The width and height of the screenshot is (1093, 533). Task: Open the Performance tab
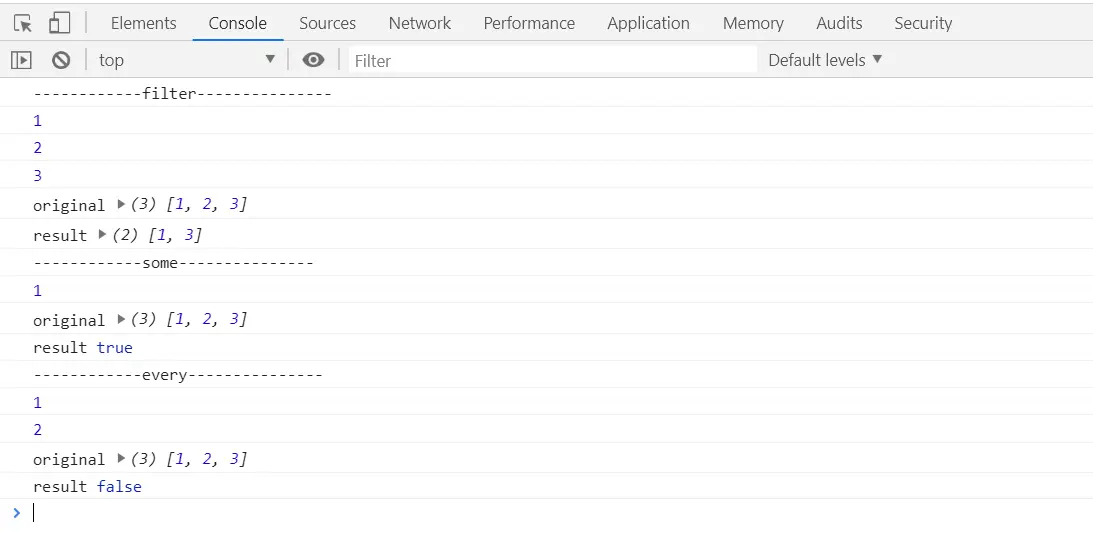tap(529, 23)
